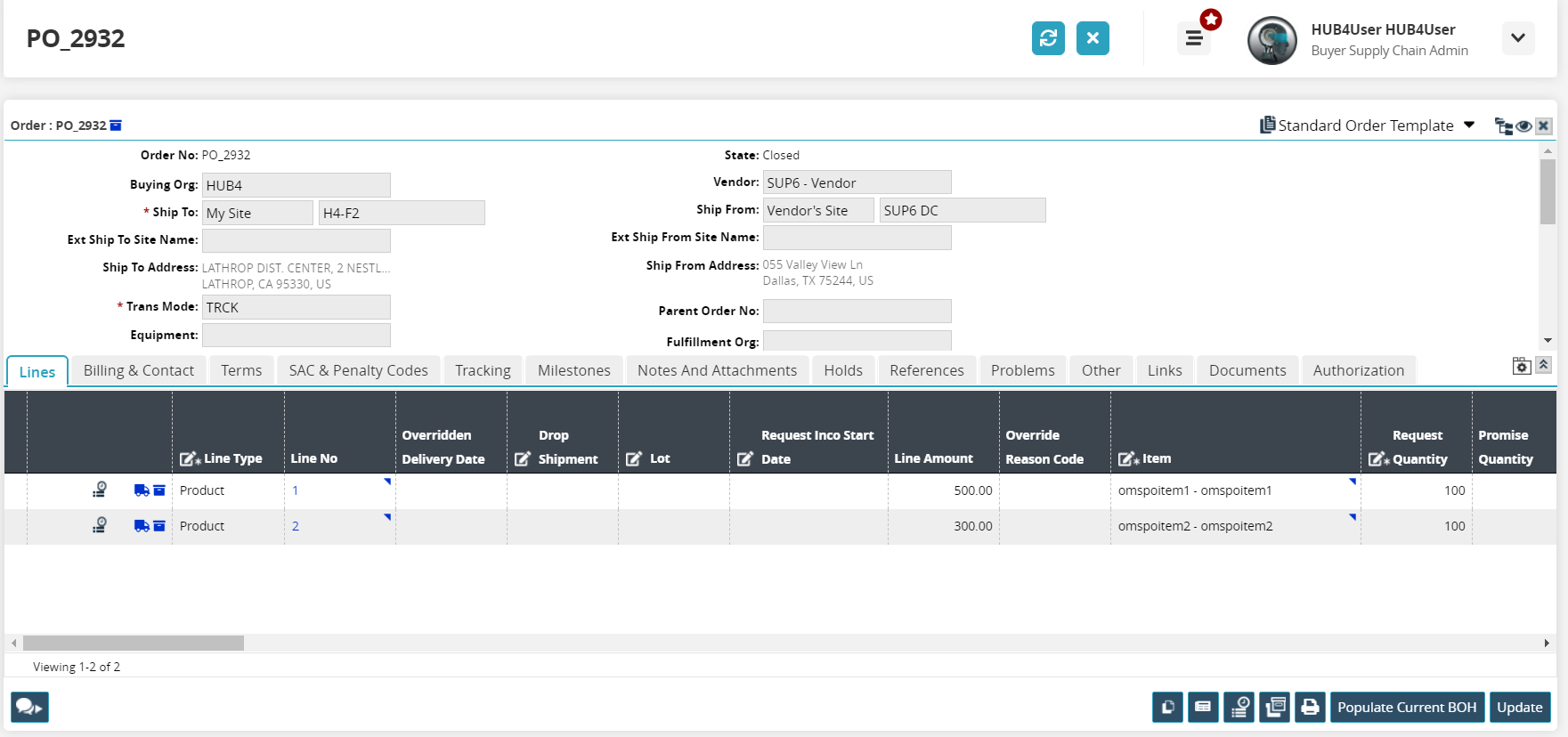Click the refresh icon in the header

click(x=1048, y=38)
